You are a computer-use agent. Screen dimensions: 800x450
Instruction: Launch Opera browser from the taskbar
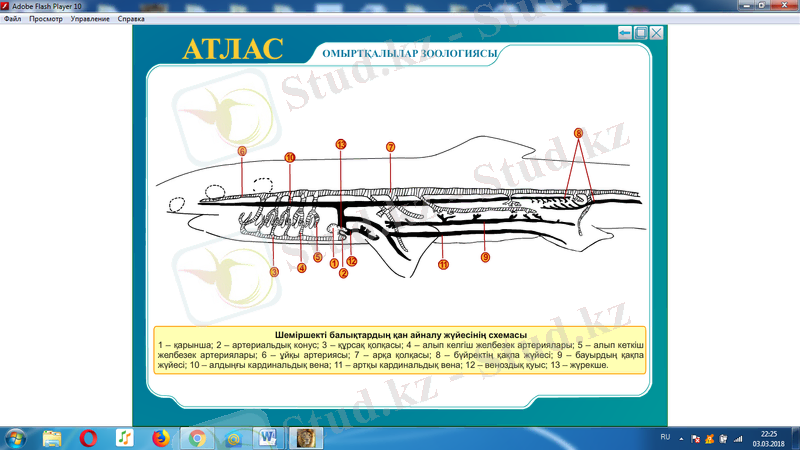click(88, 438)
